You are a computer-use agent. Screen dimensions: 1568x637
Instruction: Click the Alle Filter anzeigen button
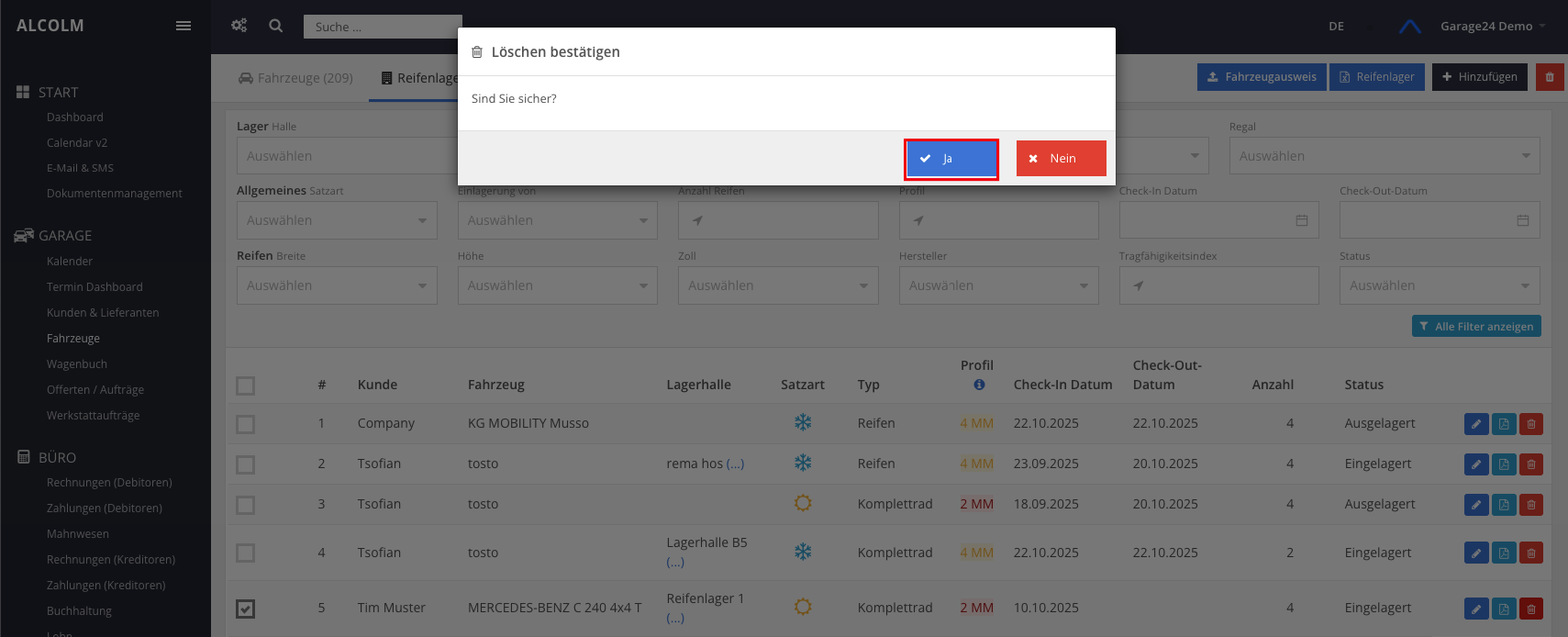click(1476, 327)
